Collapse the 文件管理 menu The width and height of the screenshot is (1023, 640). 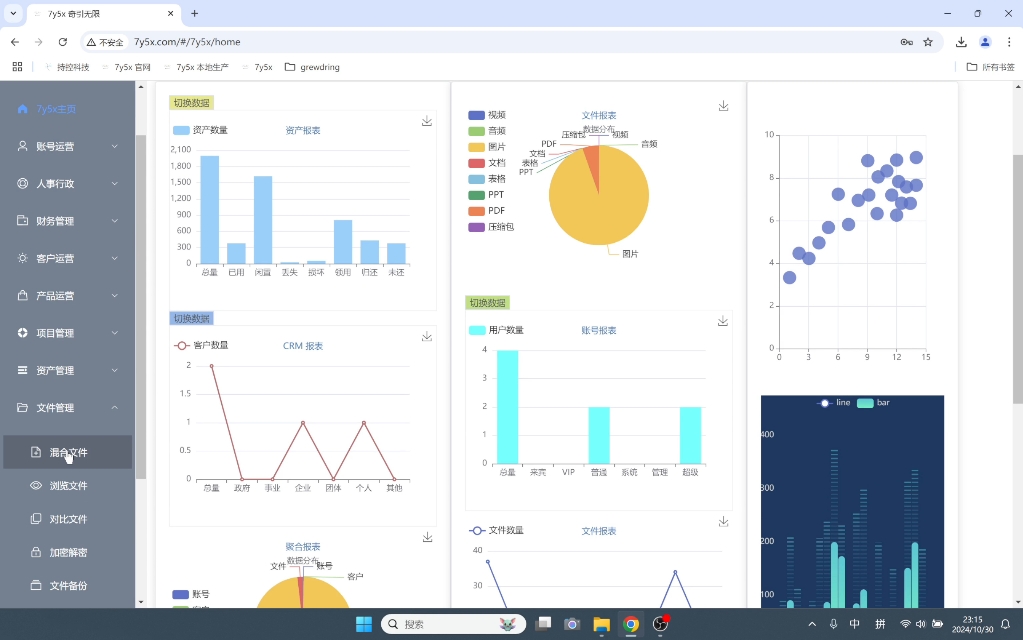tap(68, 408)
